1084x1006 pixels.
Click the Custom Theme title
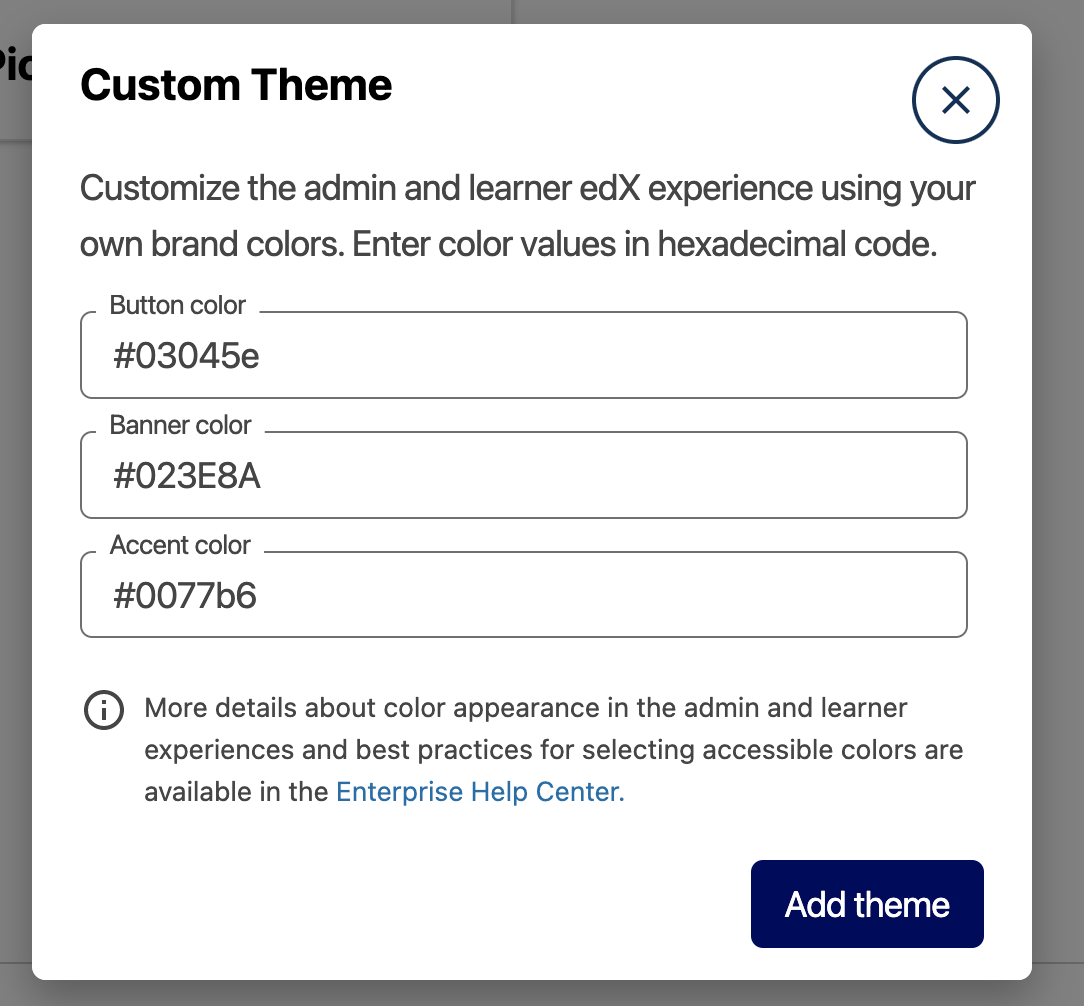[236, 85]
